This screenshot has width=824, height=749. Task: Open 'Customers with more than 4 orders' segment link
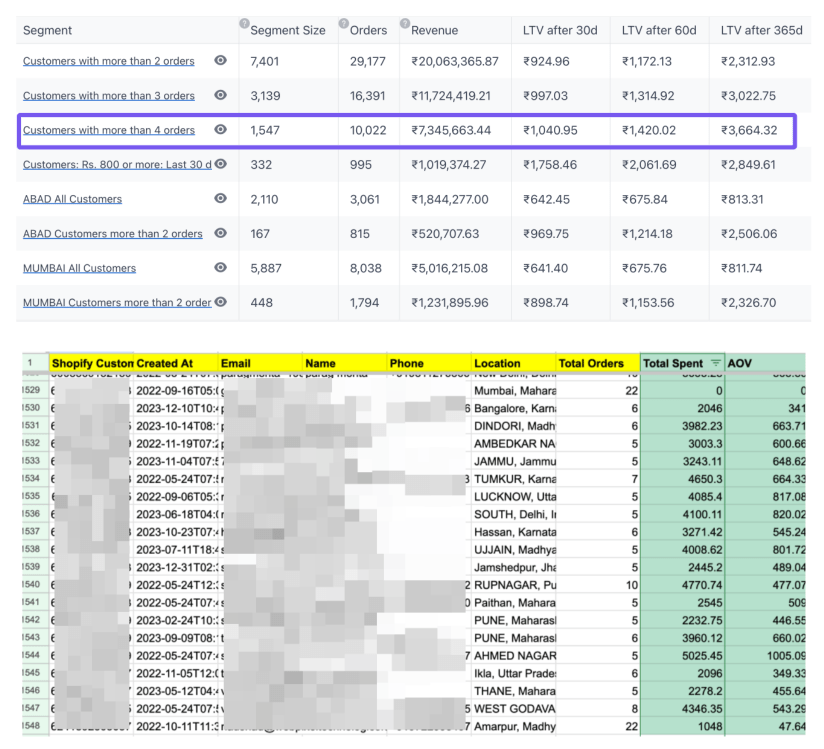109,130
